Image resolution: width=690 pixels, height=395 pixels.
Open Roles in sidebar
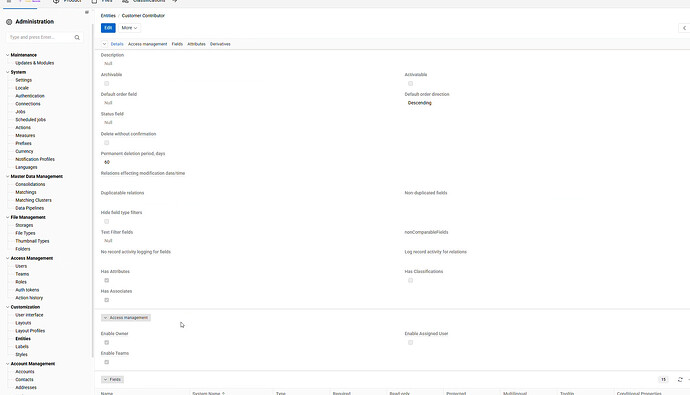coord(21,282)
